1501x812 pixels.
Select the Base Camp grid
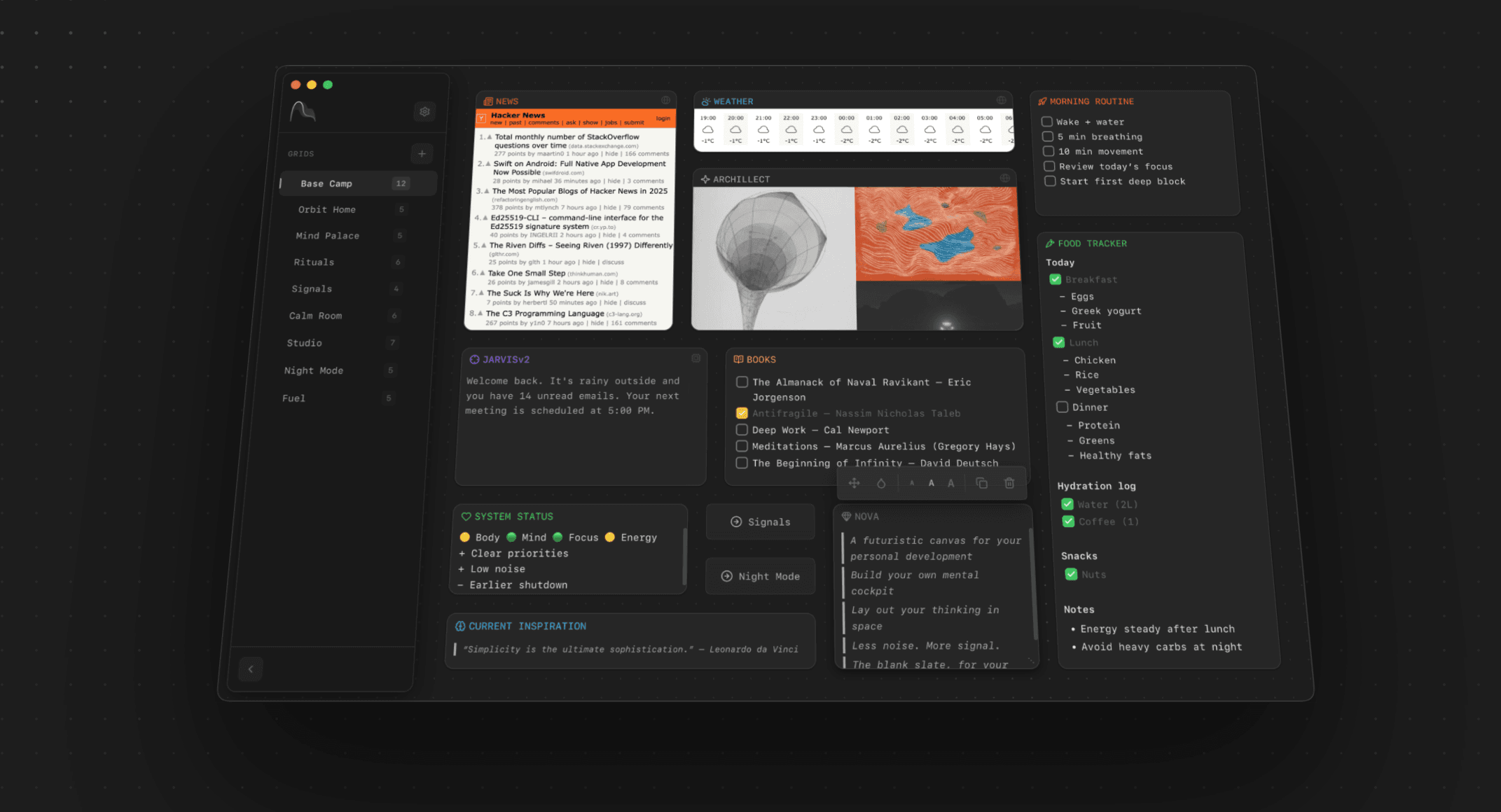[x=358, y=183]
